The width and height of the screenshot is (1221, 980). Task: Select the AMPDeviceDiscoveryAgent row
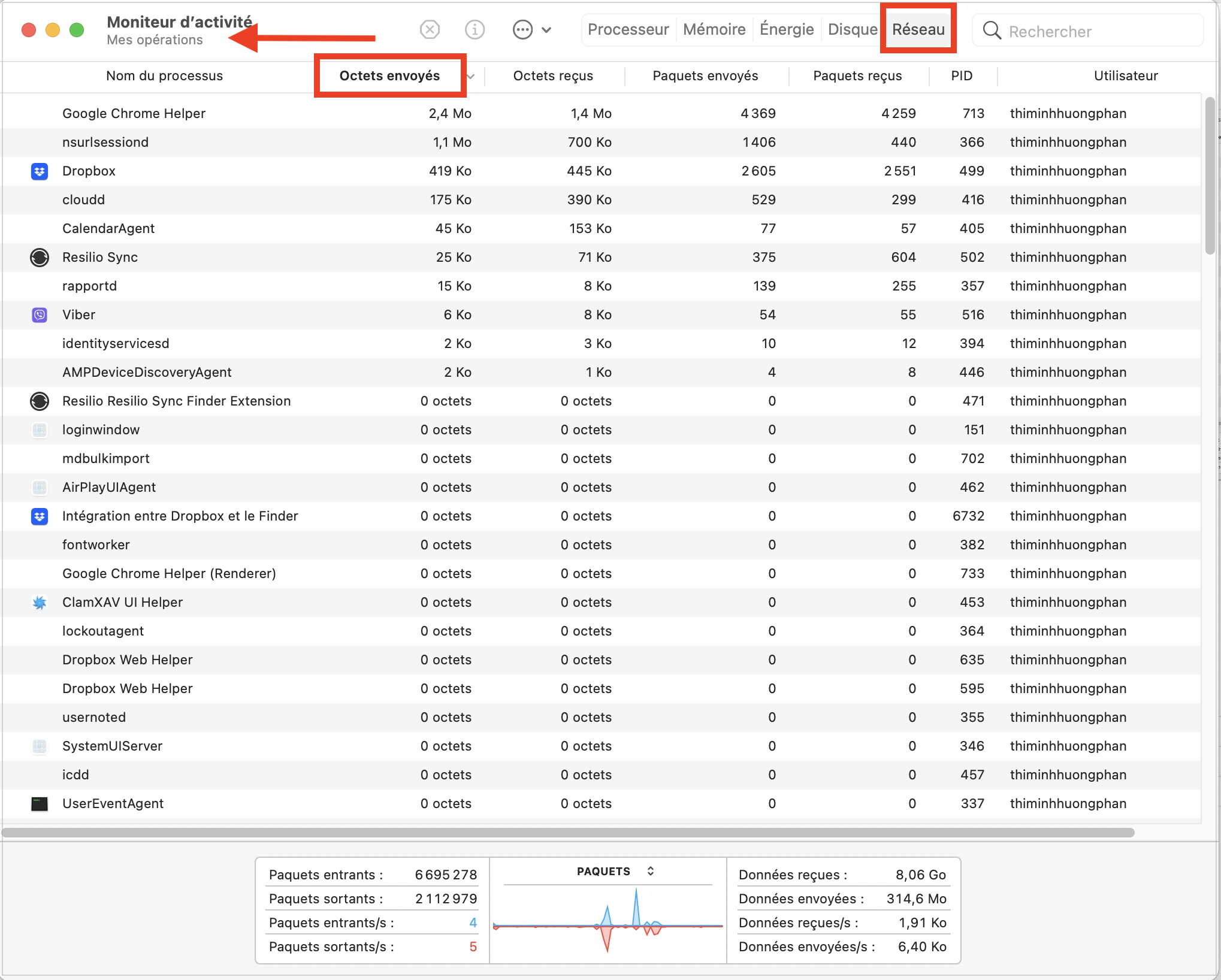(602, 373)
